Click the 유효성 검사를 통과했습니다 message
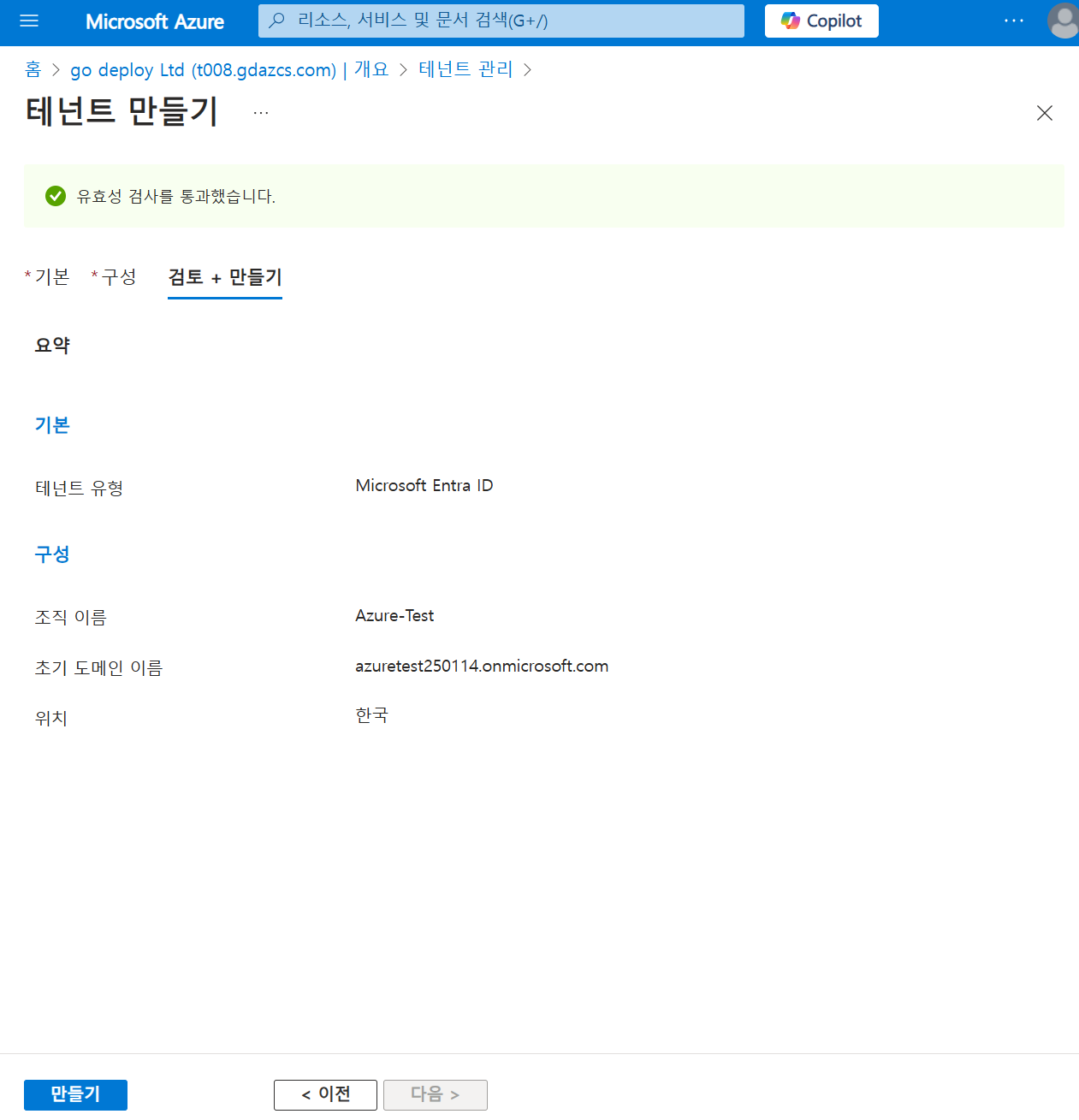This screenshot has width=1079, height=1120. 176,196
